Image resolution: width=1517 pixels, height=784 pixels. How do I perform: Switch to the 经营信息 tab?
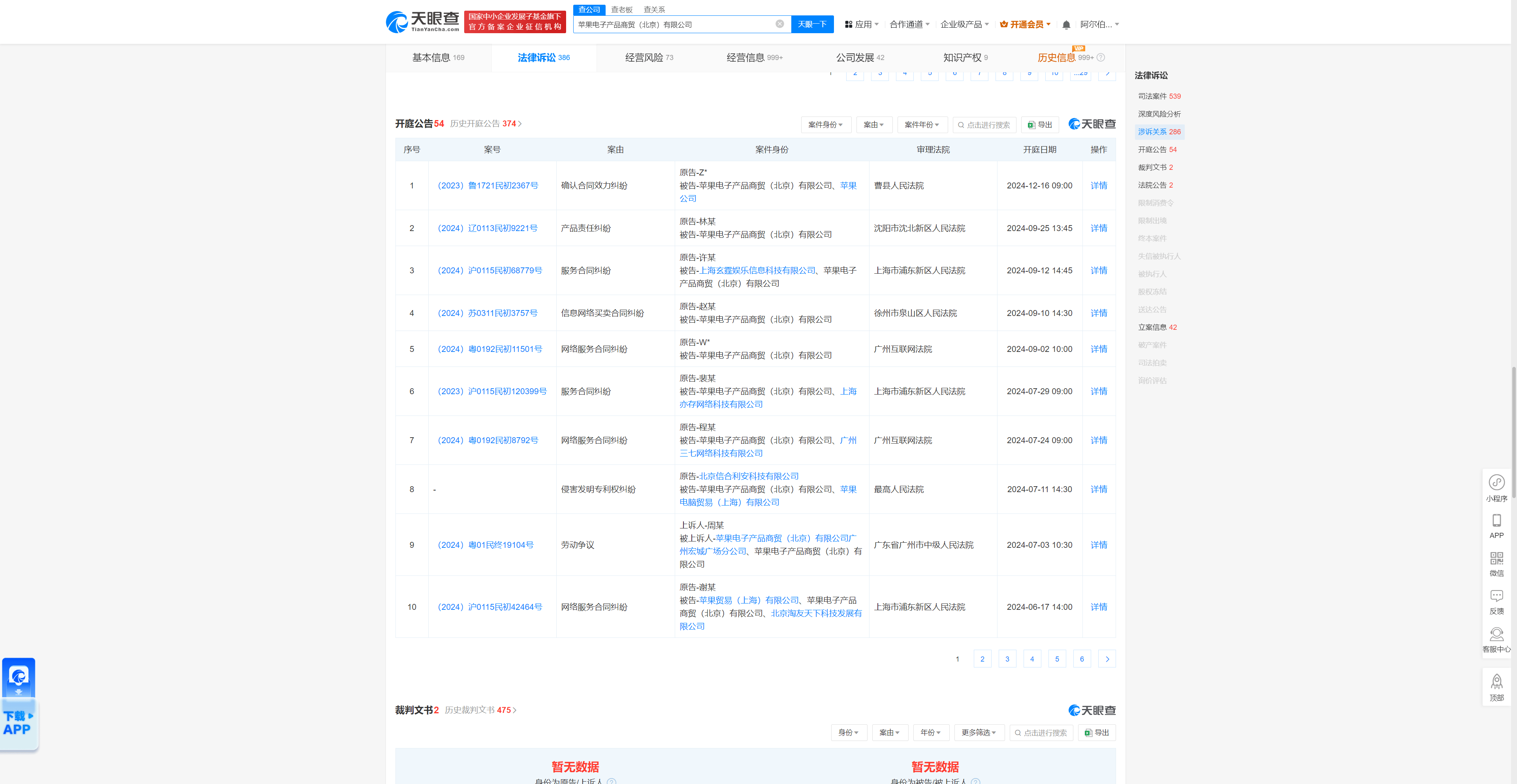click(755, 58)
